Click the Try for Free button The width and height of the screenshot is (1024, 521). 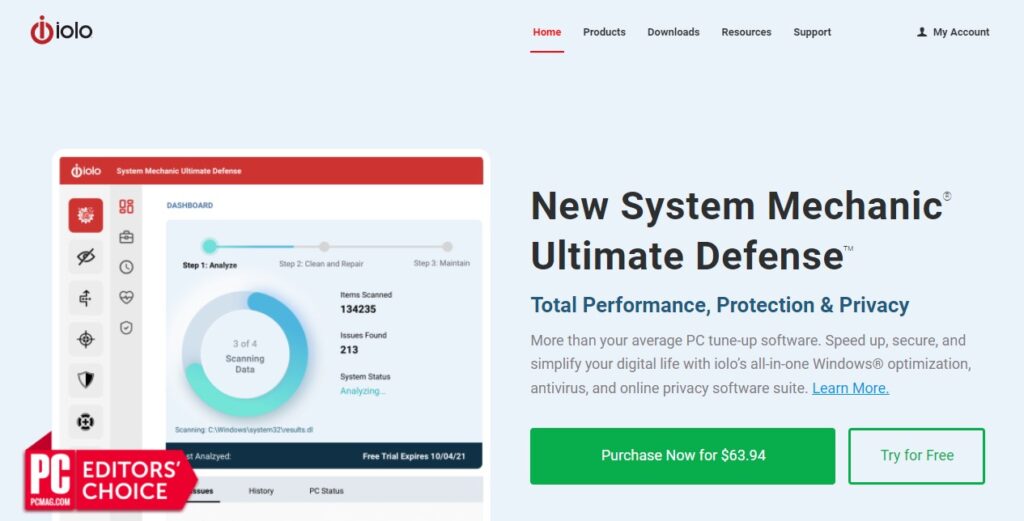[x=916, y=456]
